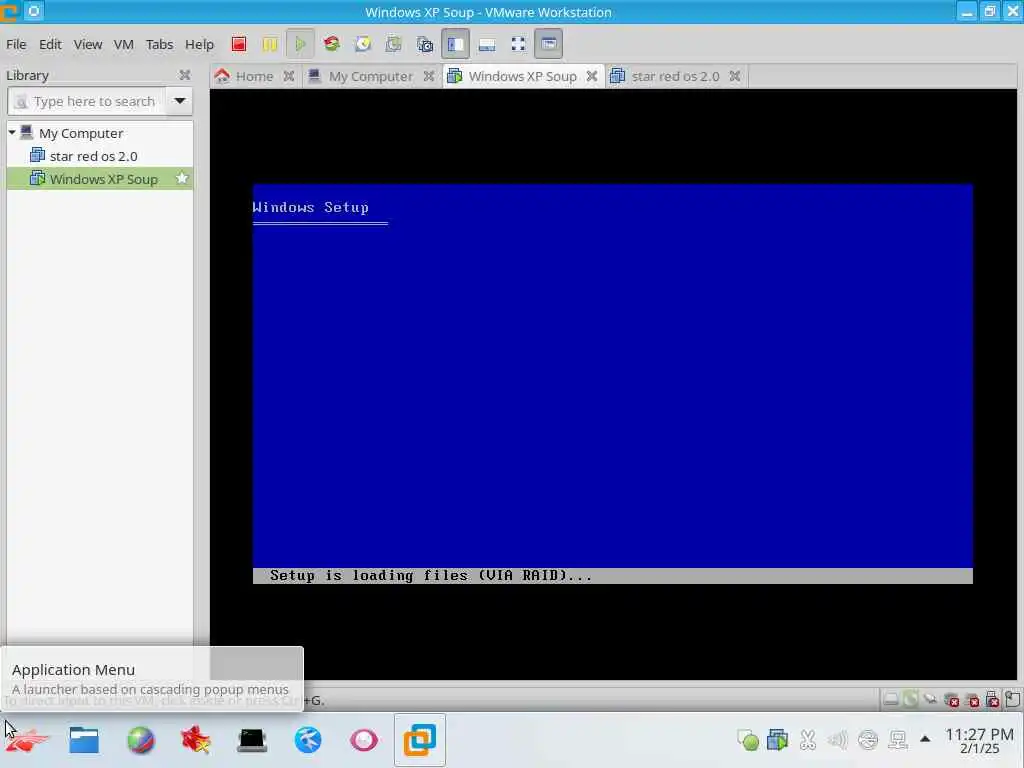Click the Restart VM toolbar icon
The width and height of the screenshot is (1024, 768).
(332, 44)
